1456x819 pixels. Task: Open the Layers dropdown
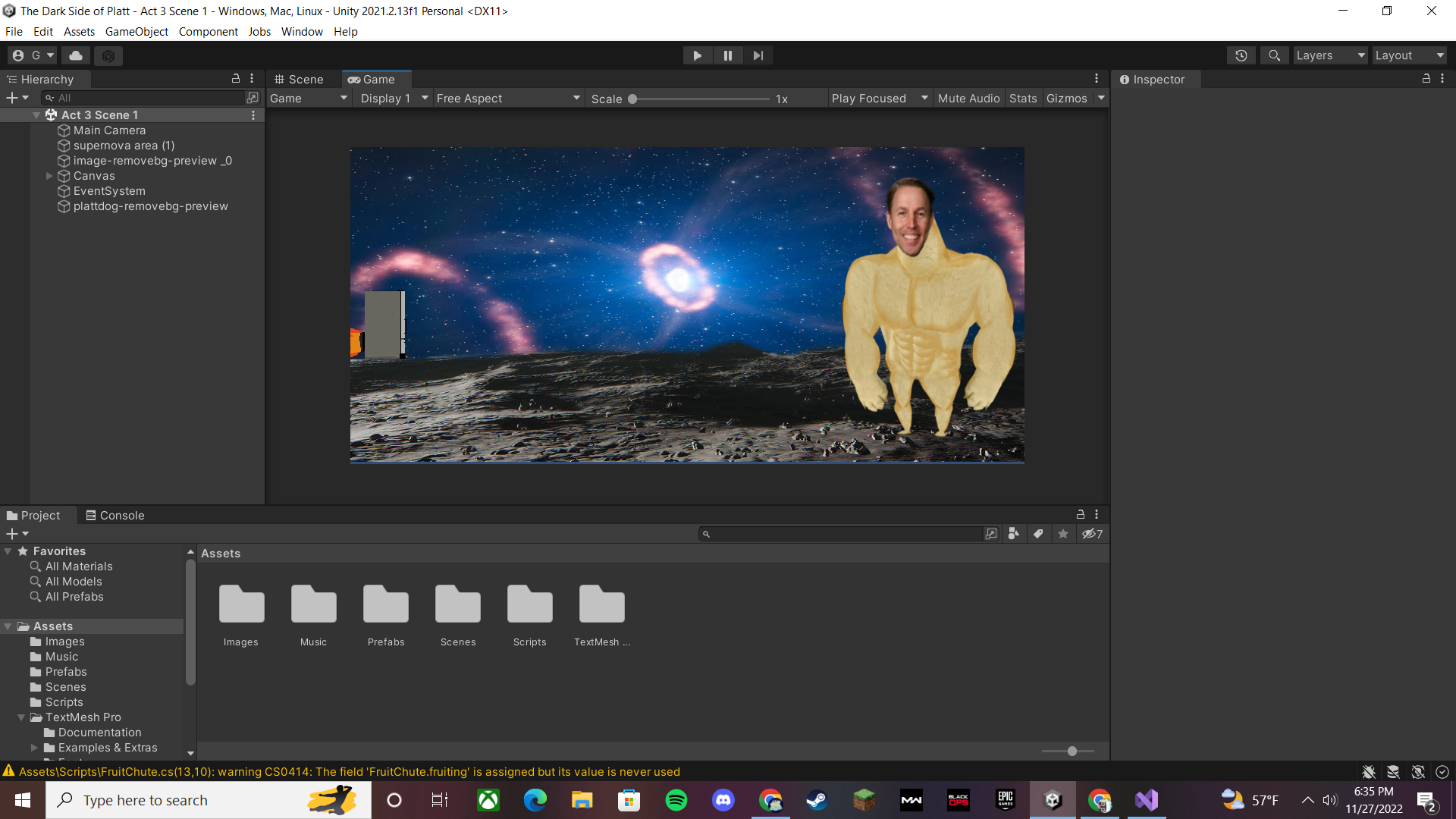[x=1330, y=55]
